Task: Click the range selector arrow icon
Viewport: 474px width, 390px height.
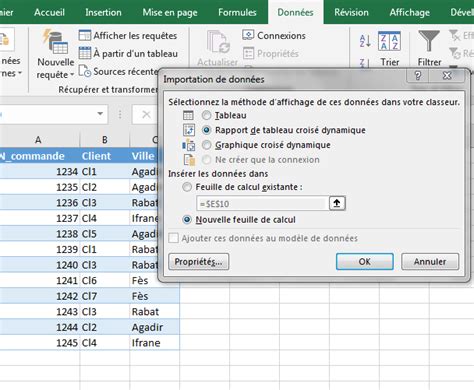Action: point(337,203)
